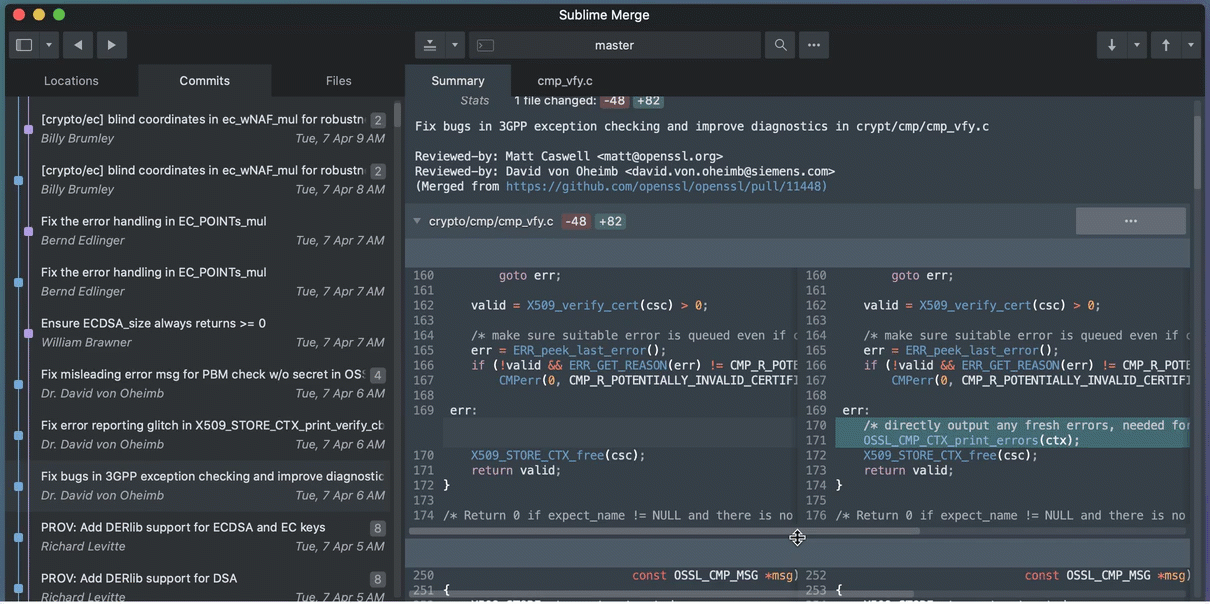Image resolution: width=1210 pixels, height=604 pixels.
Task: Open sidebar layout dropdown arrow
Action: (x=48, y=45)
